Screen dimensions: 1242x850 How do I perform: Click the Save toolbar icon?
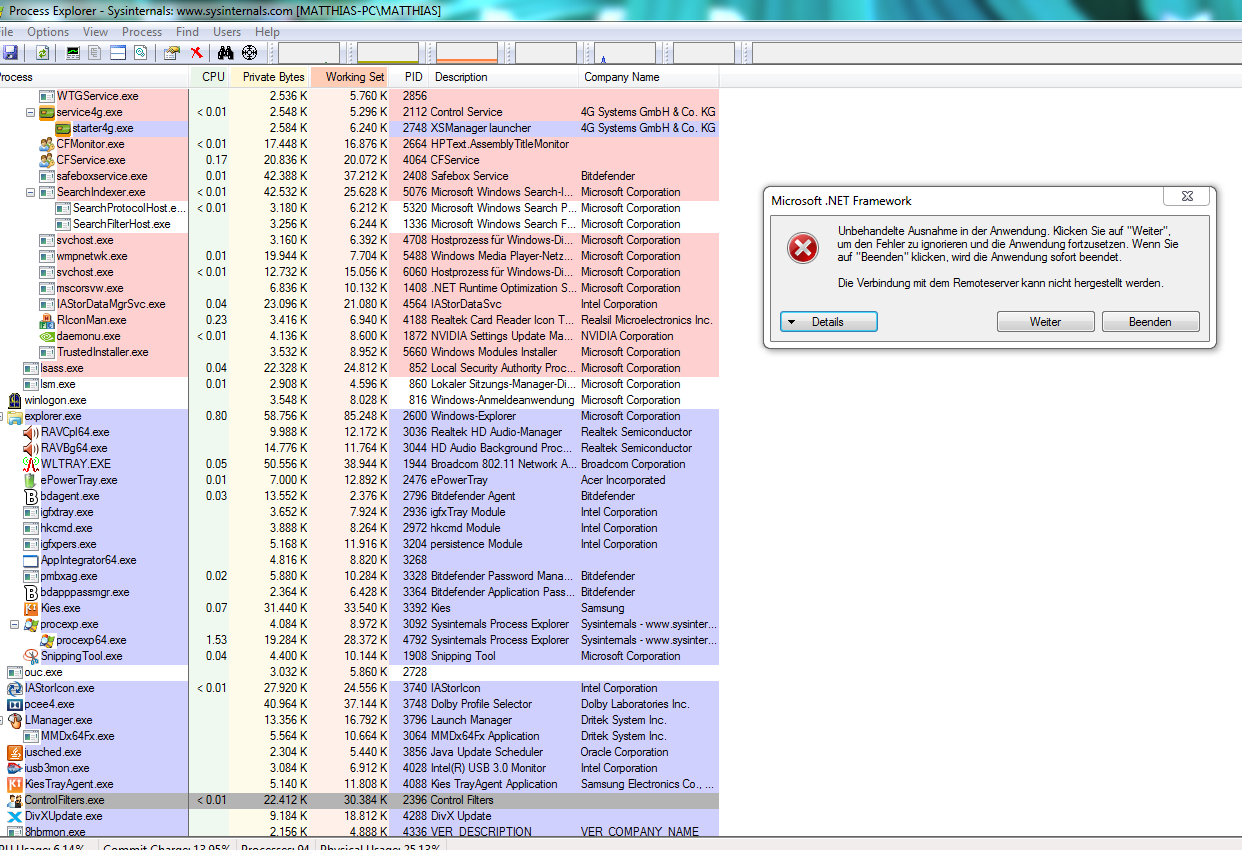pos(10,52)
